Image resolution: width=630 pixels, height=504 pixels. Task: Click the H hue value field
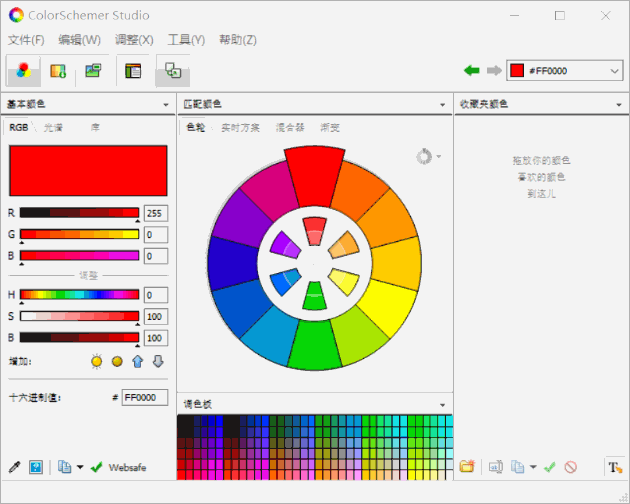[156, 295]
